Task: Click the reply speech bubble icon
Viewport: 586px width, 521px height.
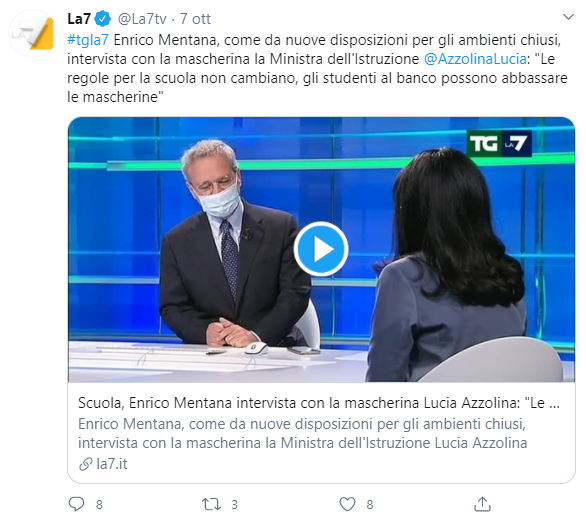Action: pyautogui.click(x=77, y=504)
